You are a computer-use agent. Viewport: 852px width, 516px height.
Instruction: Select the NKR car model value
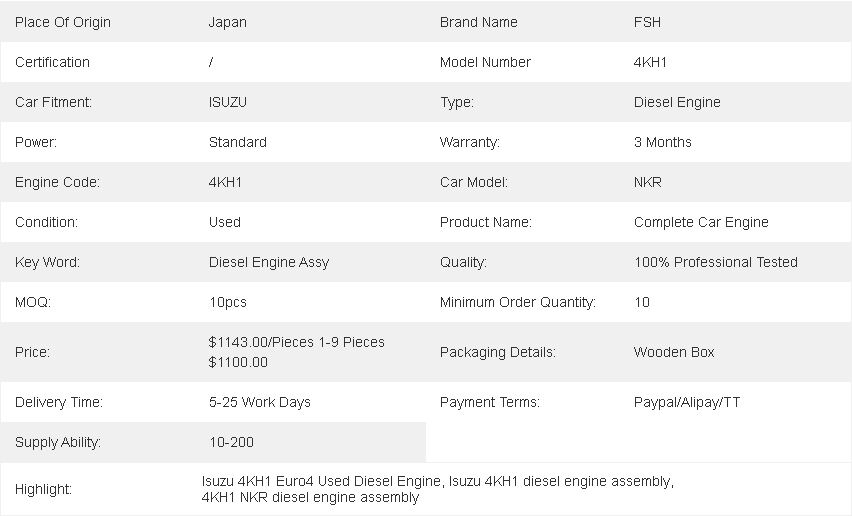click(x=648, y=182)
